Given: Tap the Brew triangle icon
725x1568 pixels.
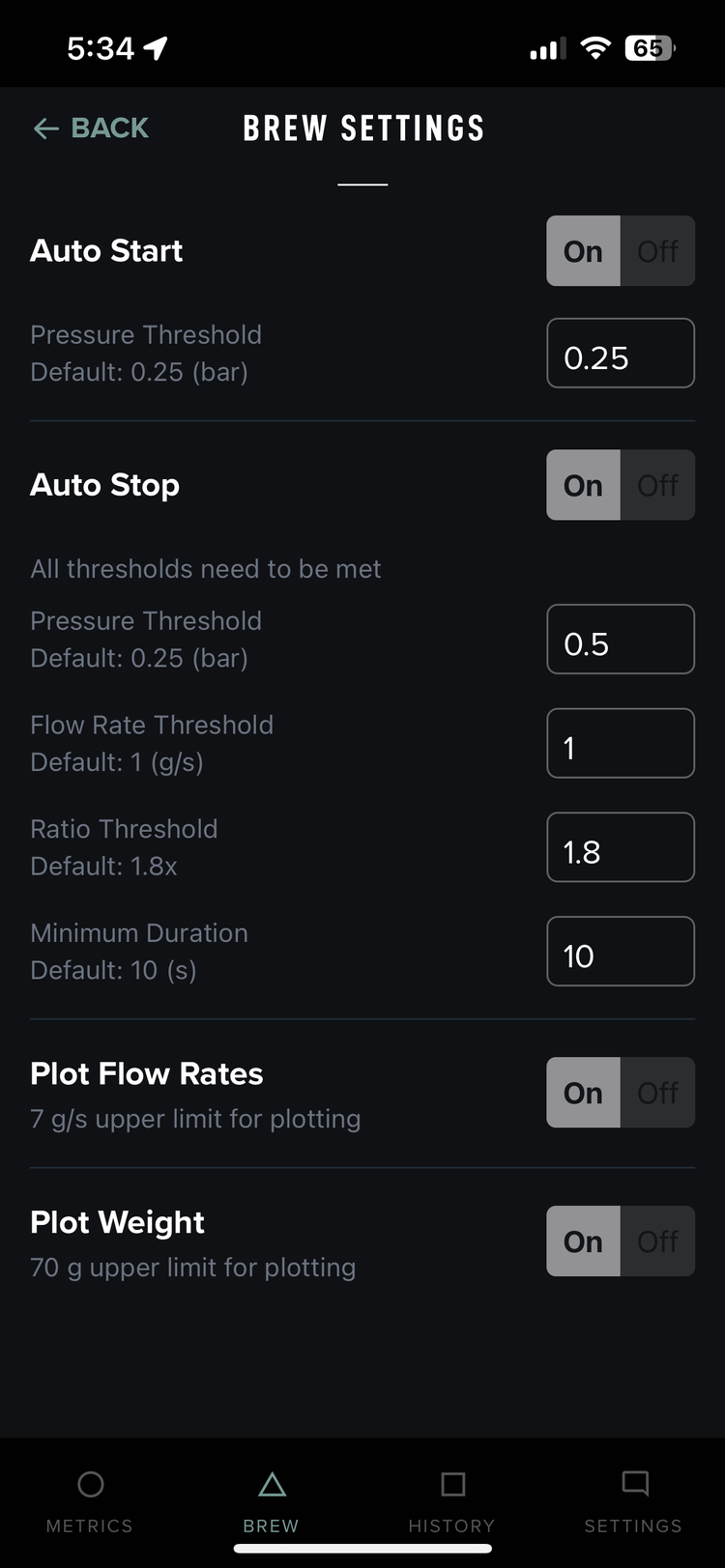Looking at the screenshot, I should 272,1484.
